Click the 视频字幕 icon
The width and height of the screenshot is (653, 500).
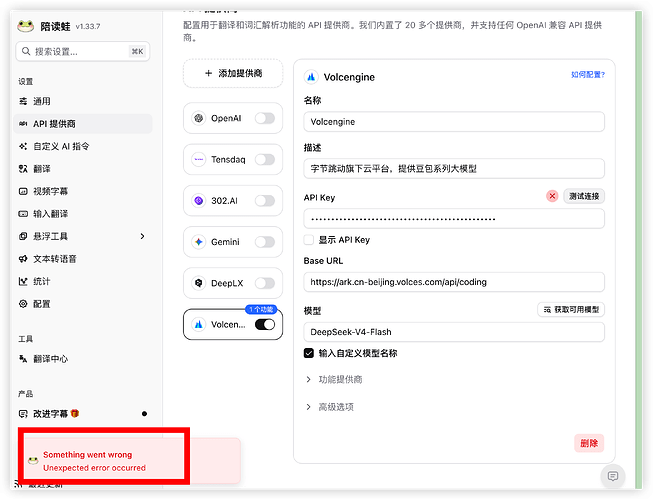pyautogui.click(x=23, y=191)
